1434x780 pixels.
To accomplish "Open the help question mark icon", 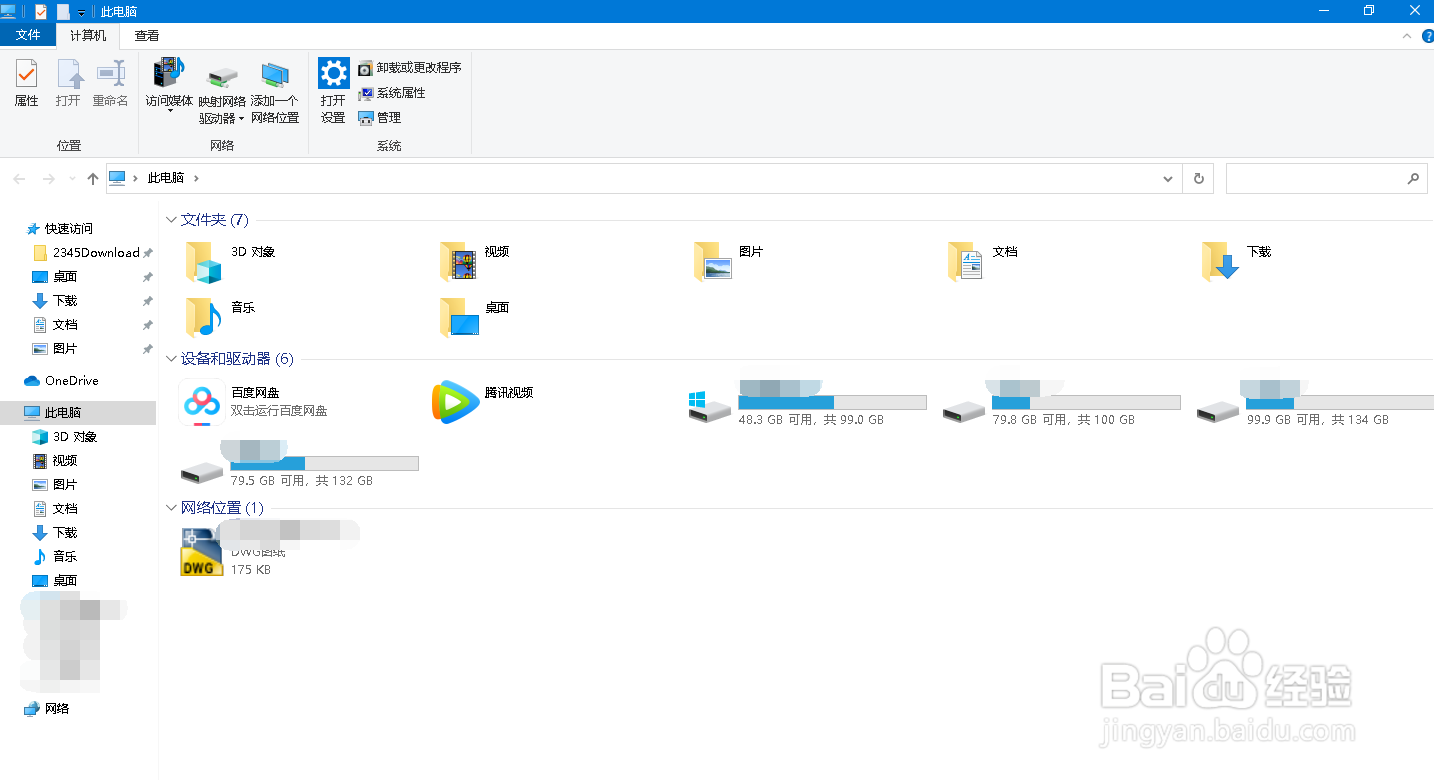I will (x=1427, y=36).
